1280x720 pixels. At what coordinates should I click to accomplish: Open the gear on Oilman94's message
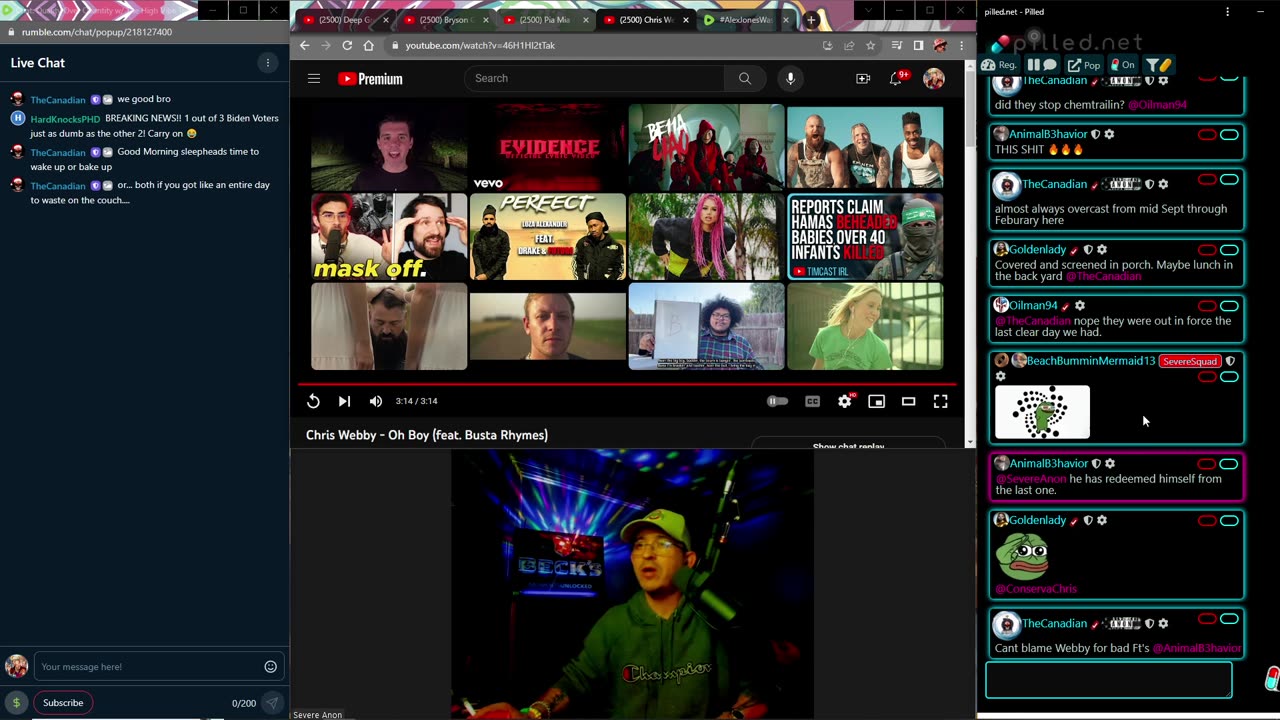click(x=1080, y=306)
